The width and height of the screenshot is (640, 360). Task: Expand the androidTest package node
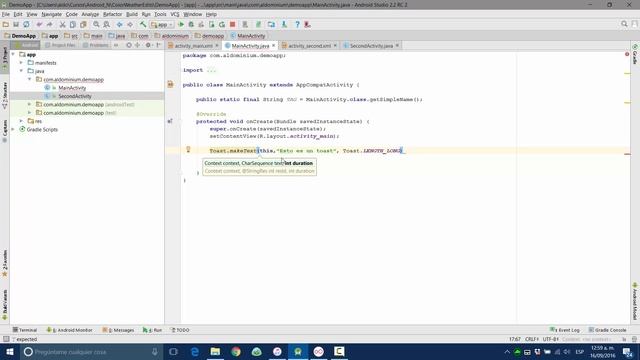[x=30, y=104]
